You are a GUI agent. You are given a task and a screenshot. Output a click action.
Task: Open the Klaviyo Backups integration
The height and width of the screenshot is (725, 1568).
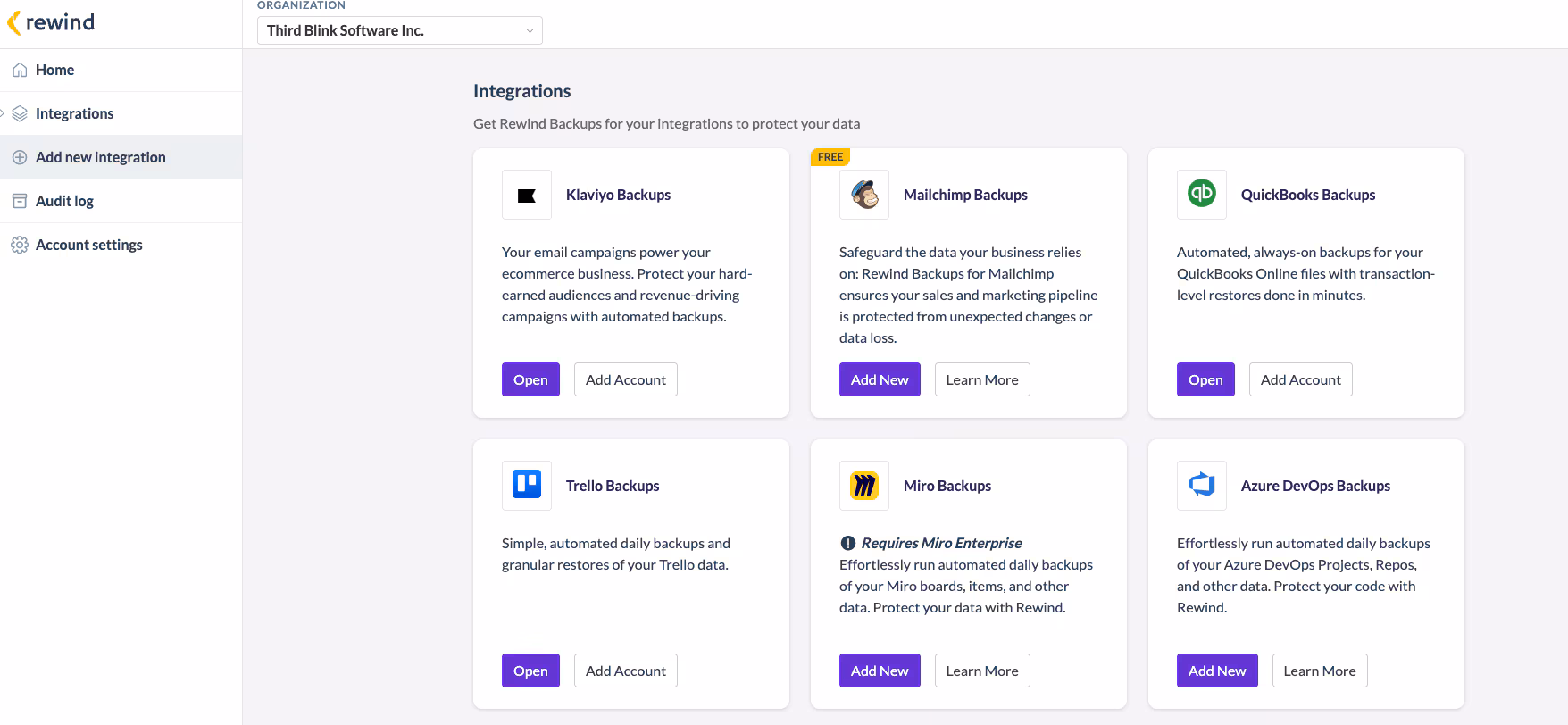coord(530,379)
